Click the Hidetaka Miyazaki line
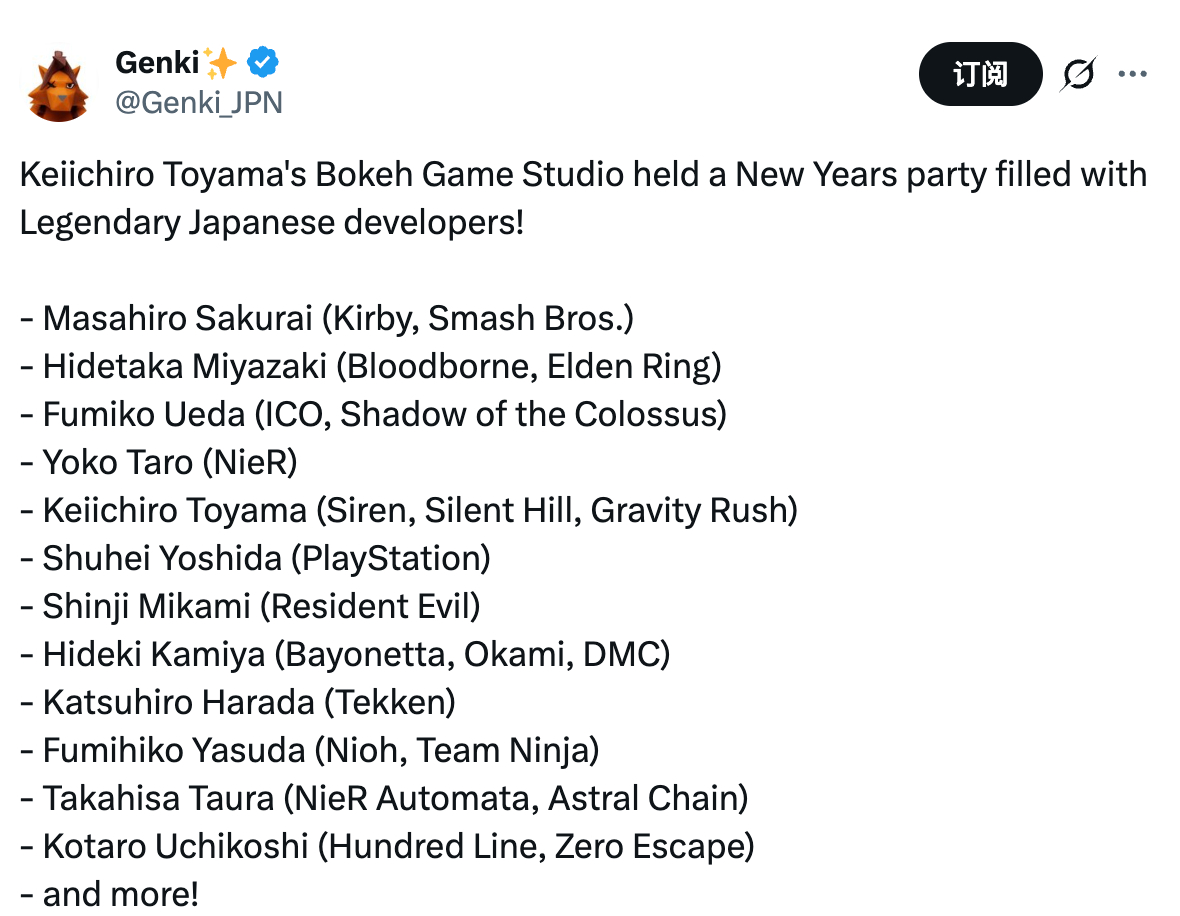This screenshot has height=916, width=1180. coord(370,366)
